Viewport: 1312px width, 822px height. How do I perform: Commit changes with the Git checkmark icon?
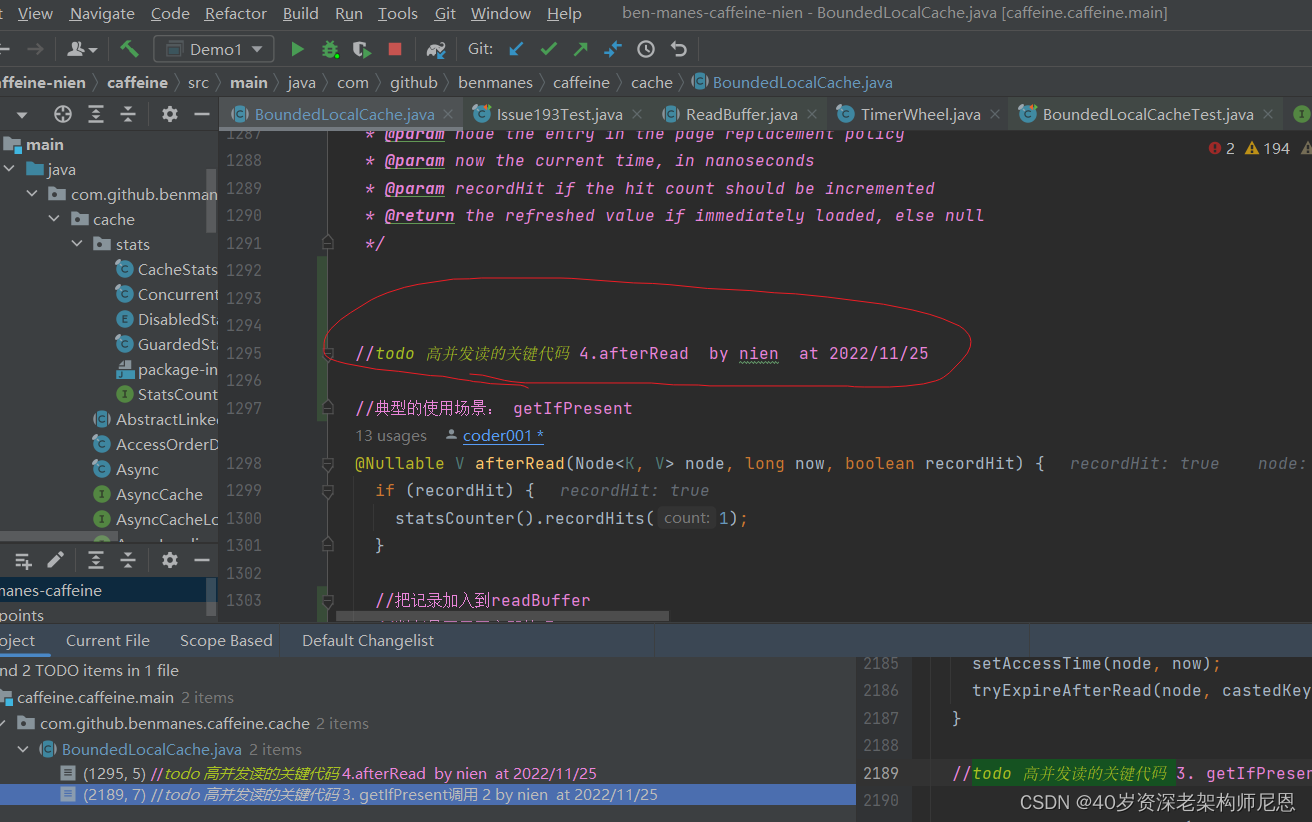pos(548,49)
